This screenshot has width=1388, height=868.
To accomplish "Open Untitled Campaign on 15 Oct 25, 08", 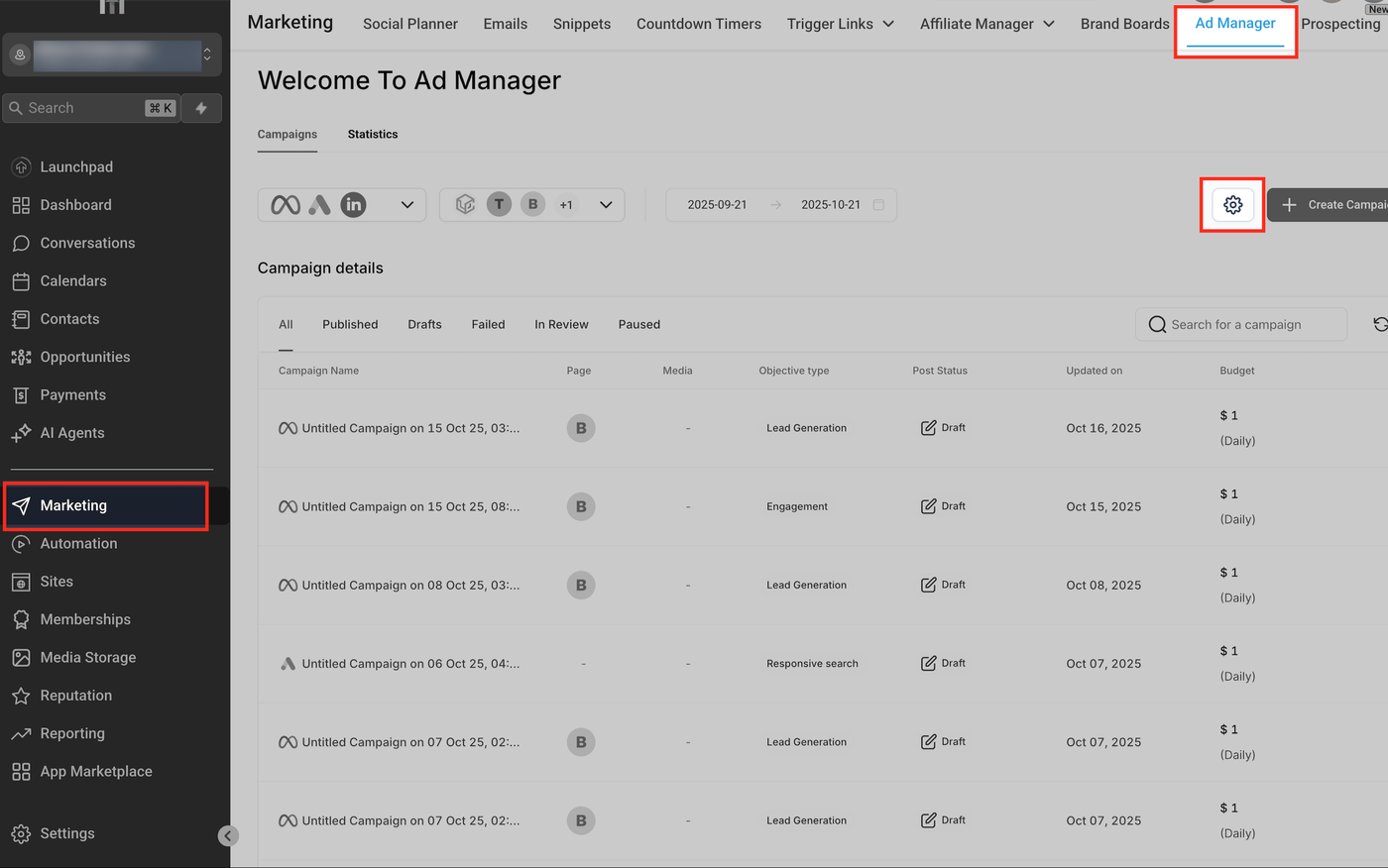I will [x=410, y=506].
